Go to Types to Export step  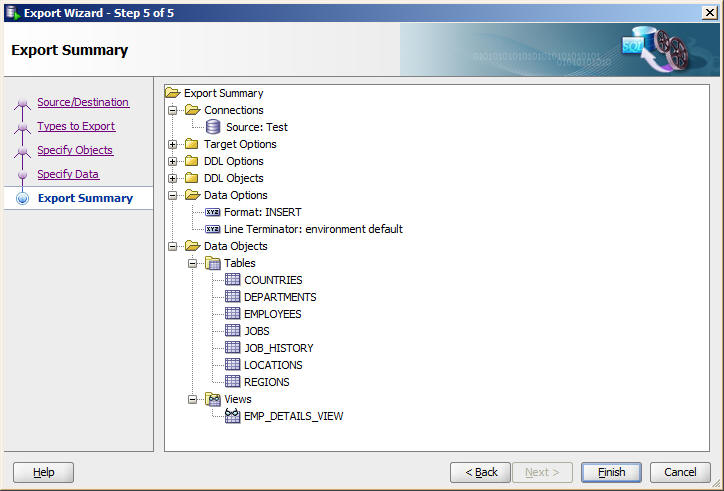pos(76,126)
